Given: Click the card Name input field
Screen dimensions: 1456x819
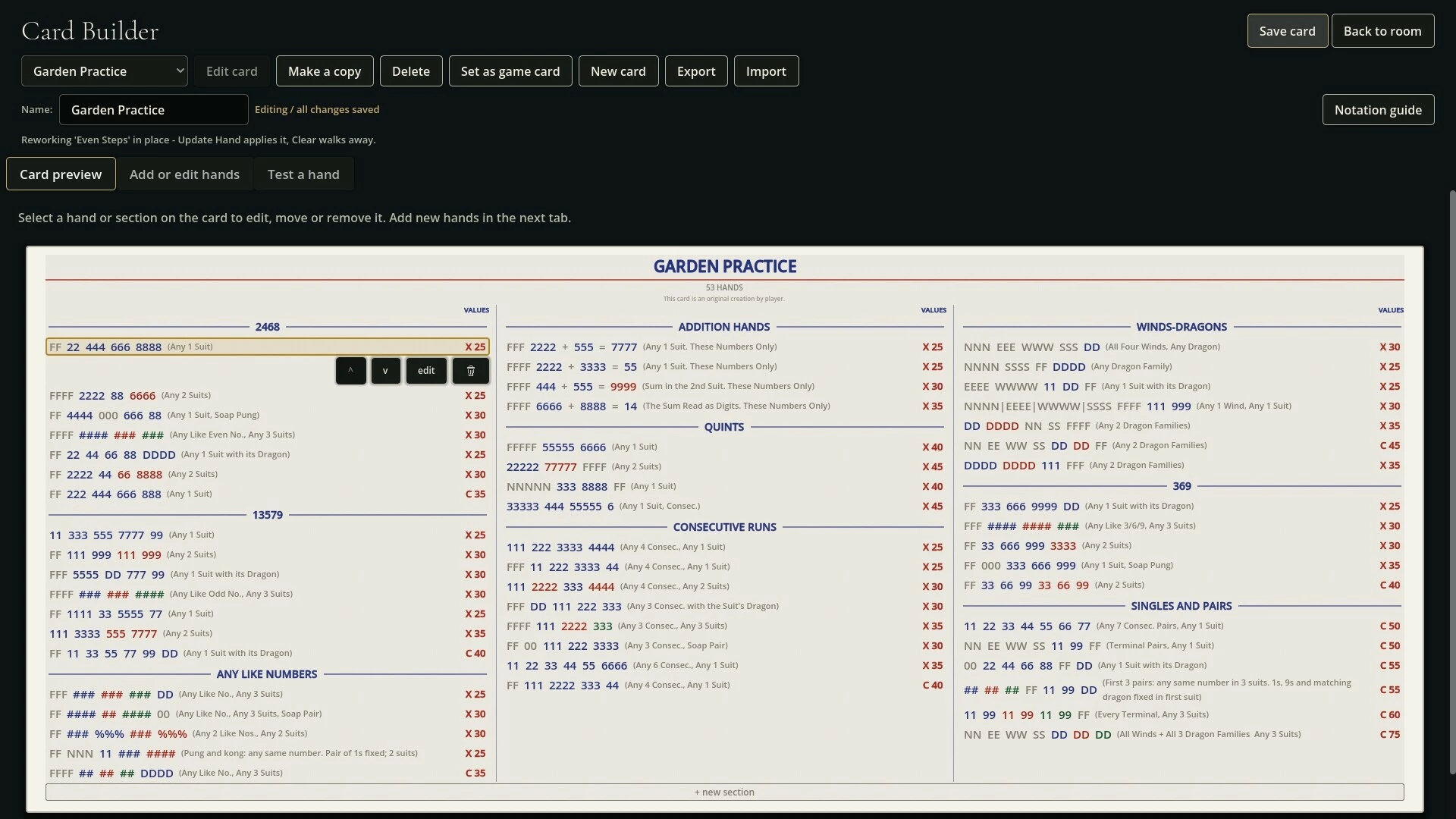Looking at the screenshot, I should click(154, 110).
